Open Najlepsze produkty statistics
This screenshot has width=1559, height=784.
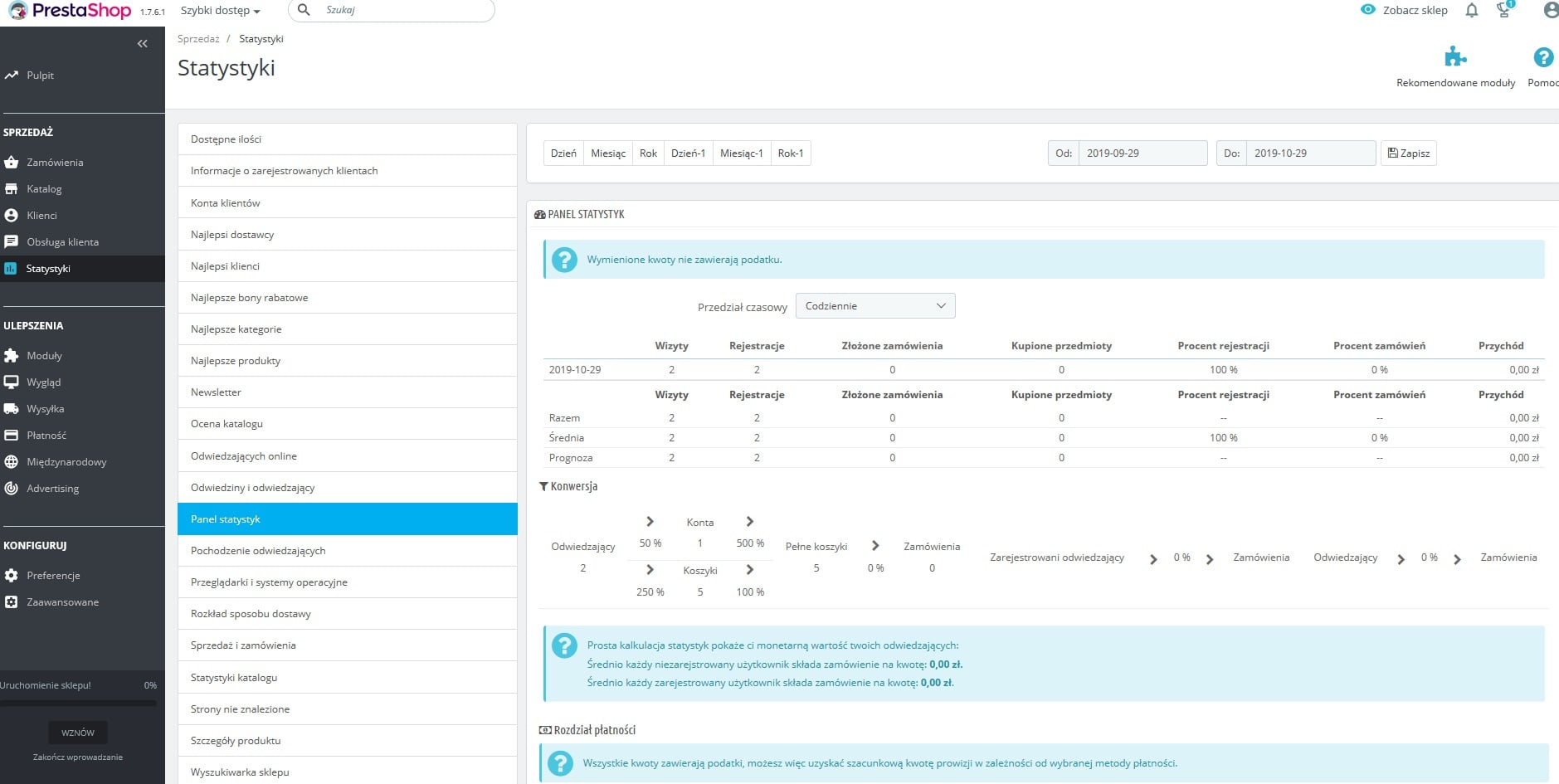pyautogui.click(x=236, y=361)
